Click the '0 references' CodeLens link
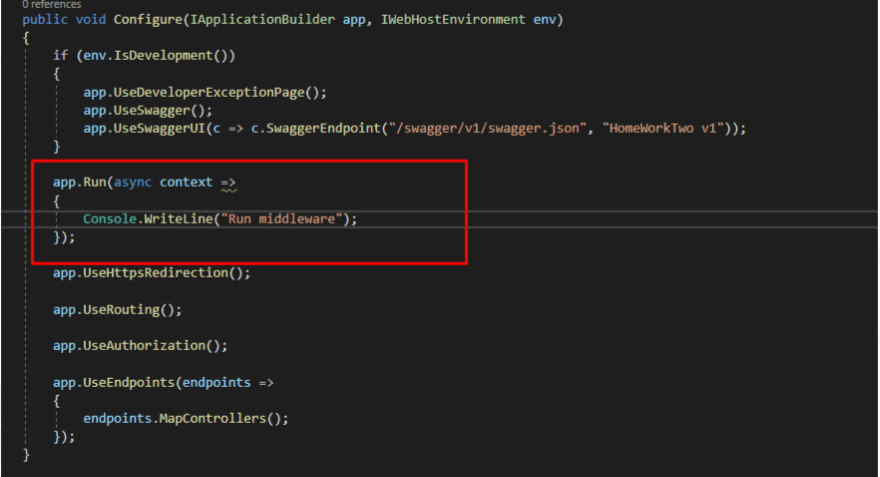Image resolution: width=880 pixels, height=477 pixels. click(x=51, y=4)
